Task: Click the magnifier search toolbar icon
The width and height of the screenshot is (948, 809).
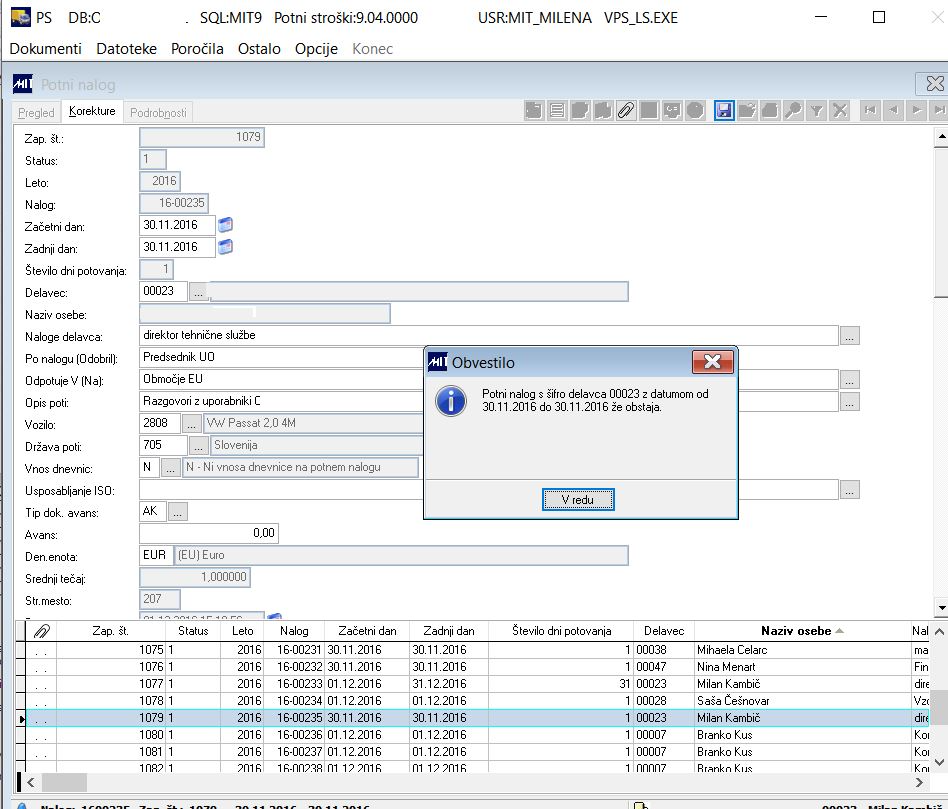Action: click(794, 111)
